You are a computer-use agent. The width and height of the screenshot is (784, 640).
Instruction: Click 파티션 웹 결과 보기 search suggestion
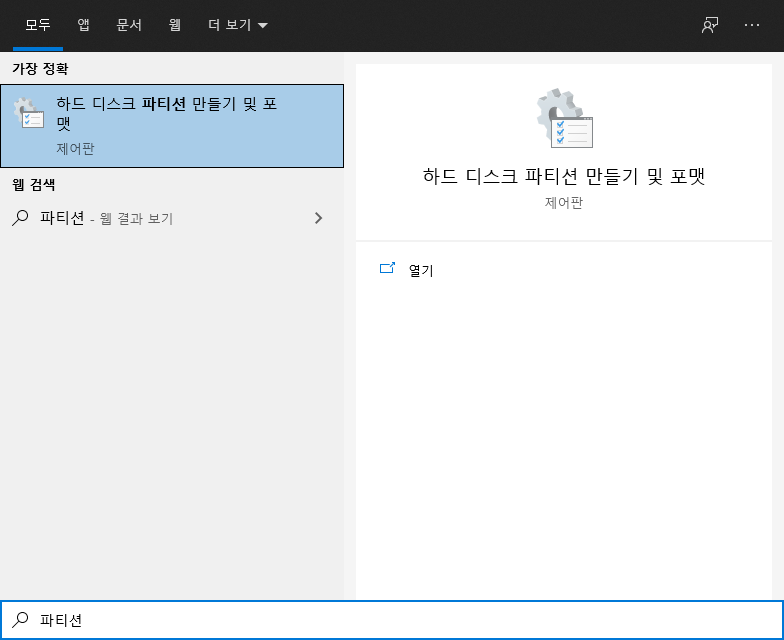172,218
